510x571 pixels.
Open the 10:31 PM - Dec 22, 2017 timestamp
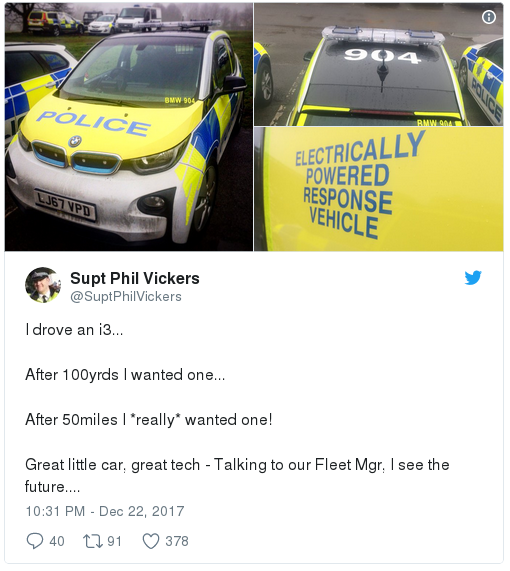[105, 511]
